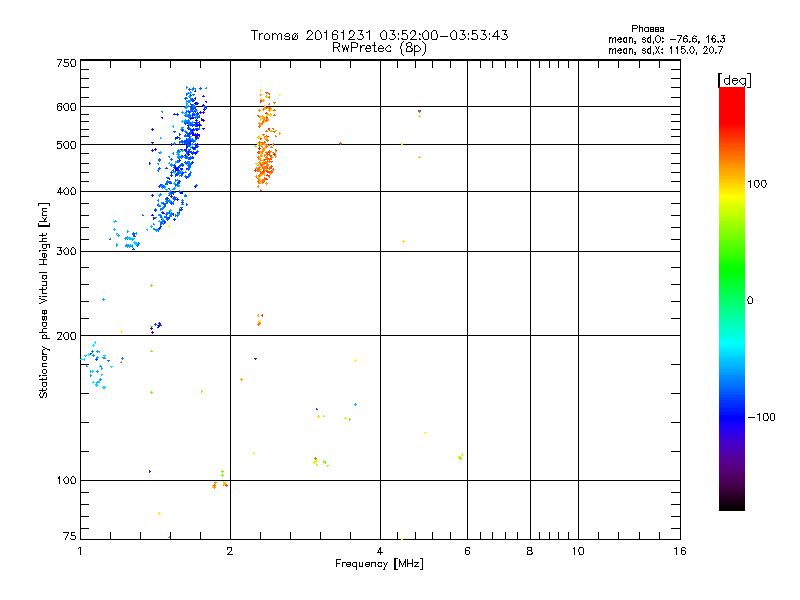Click the x-axis tick label '1'
This screenshot has height=600, width=800.
coord(80,551)
